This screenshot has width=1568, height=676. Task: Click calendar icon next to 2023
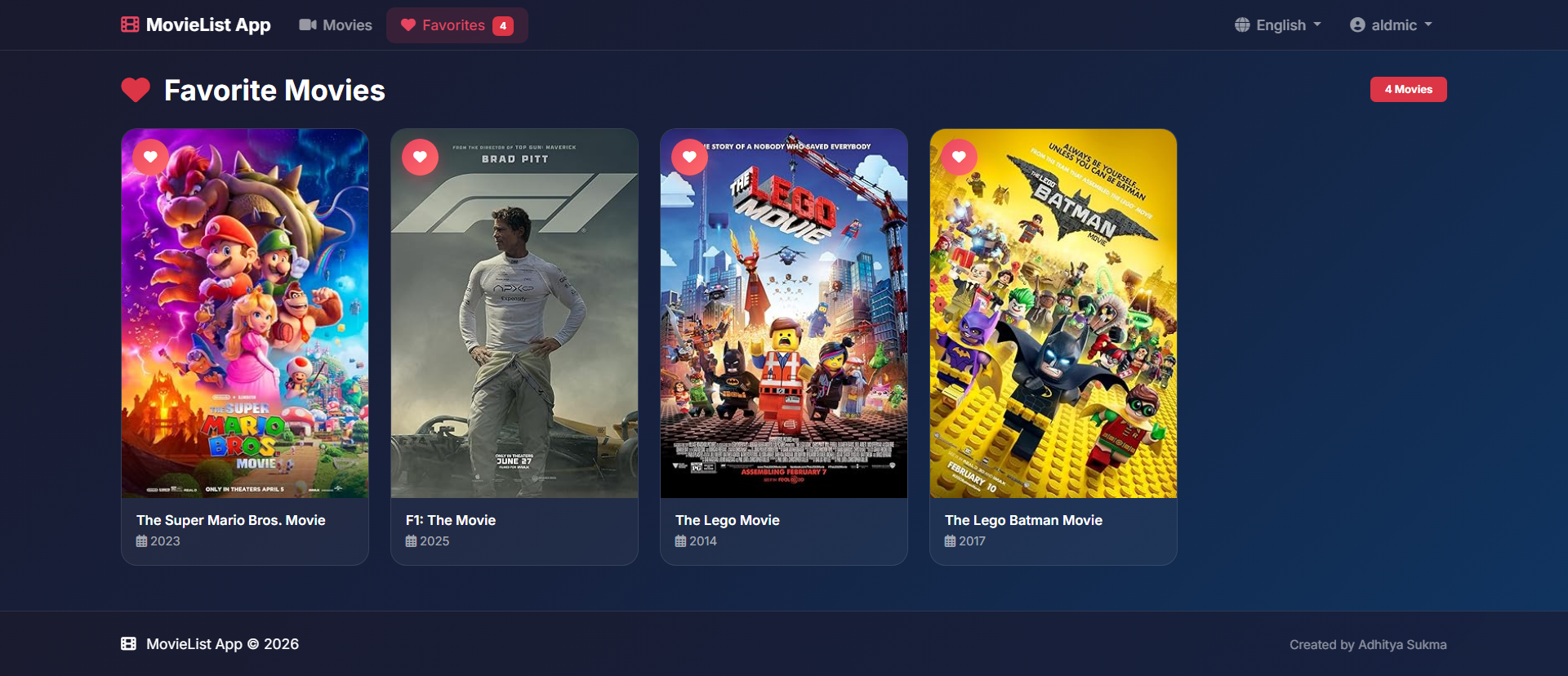click(142, 541)
